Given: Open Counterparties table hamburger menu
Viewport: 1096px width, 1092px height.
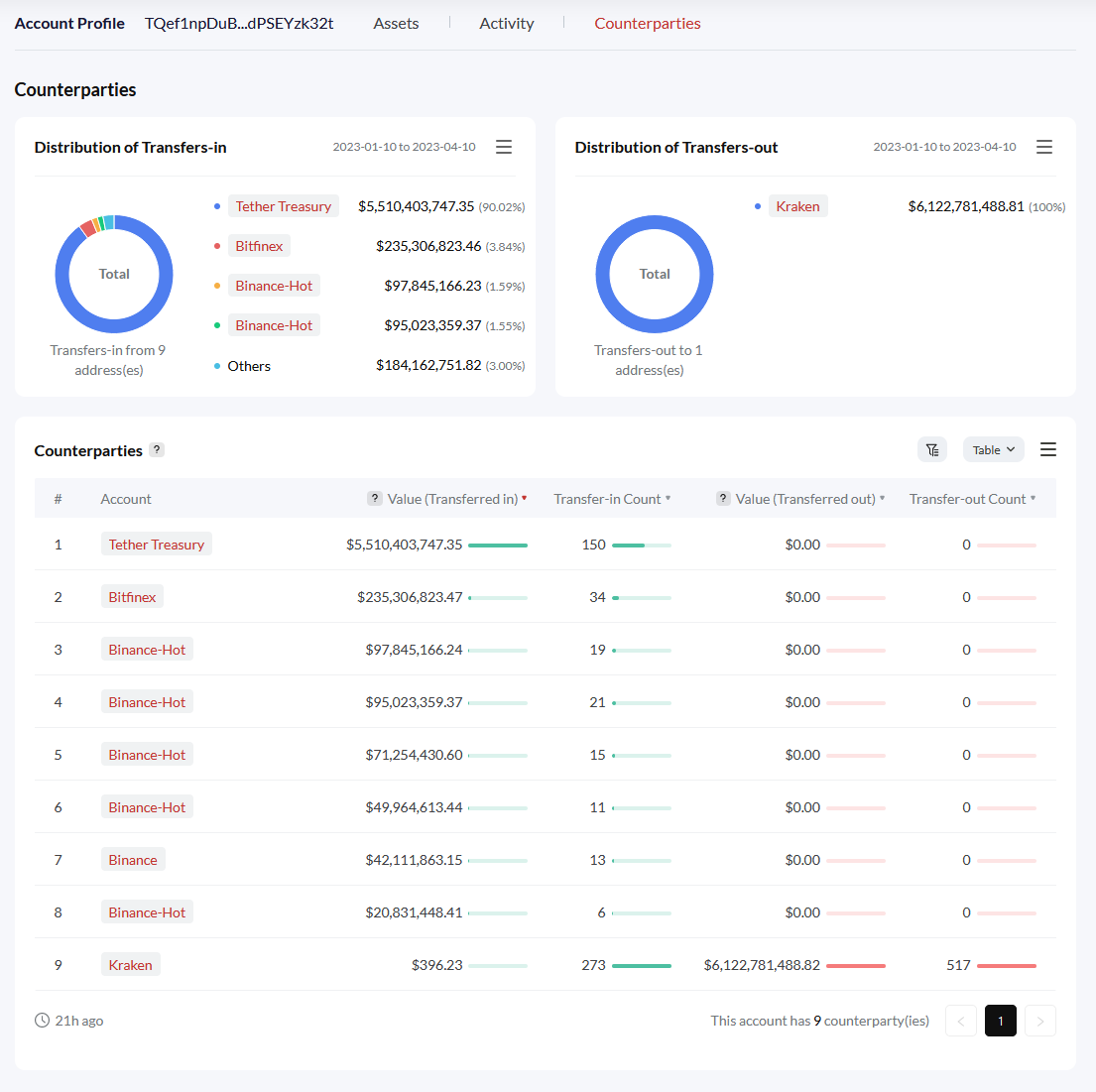Looking at the screenshot, I should (1047, 449).
